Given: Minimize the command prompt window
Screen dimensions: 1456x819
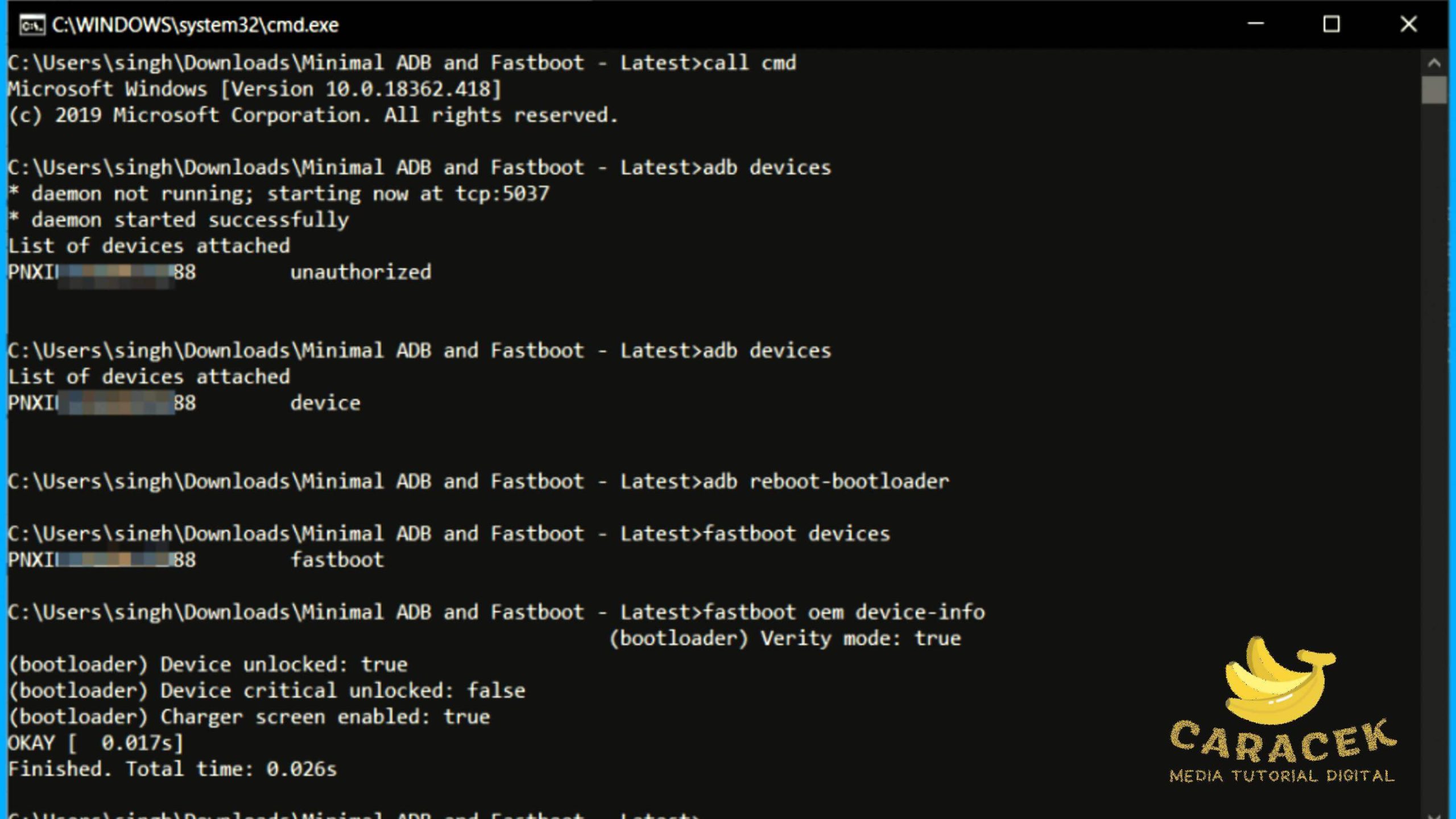Looking at the screenshot, I should click(x=1255, y=24).
